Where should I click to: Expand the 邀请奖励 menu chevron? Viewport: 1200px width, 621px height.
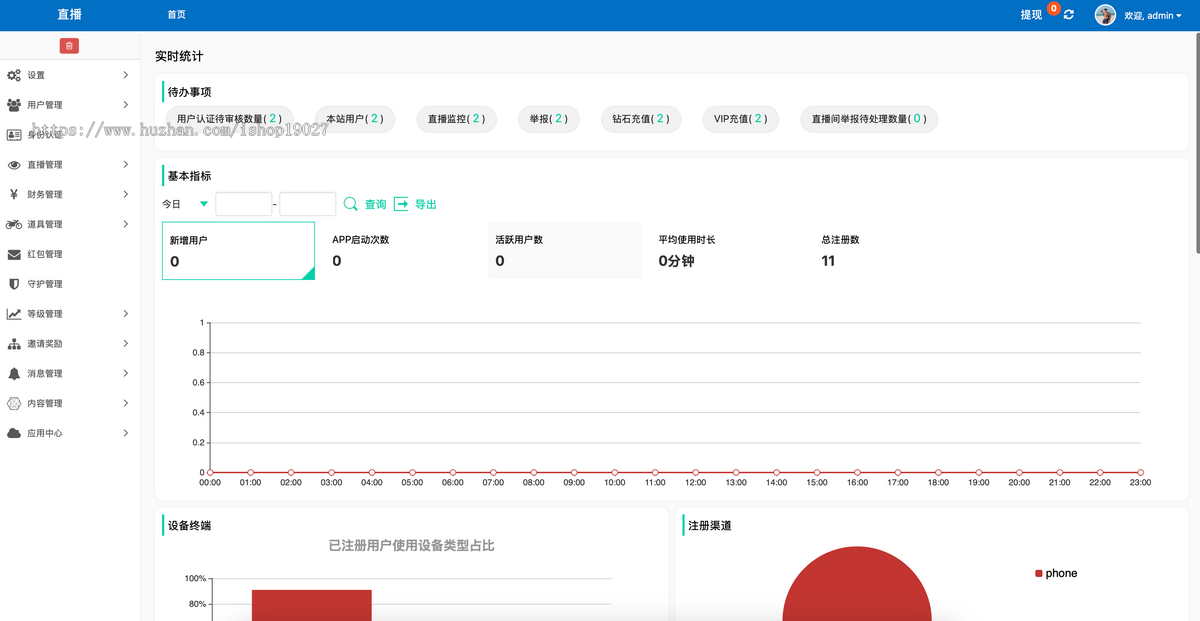pos(125,344)
